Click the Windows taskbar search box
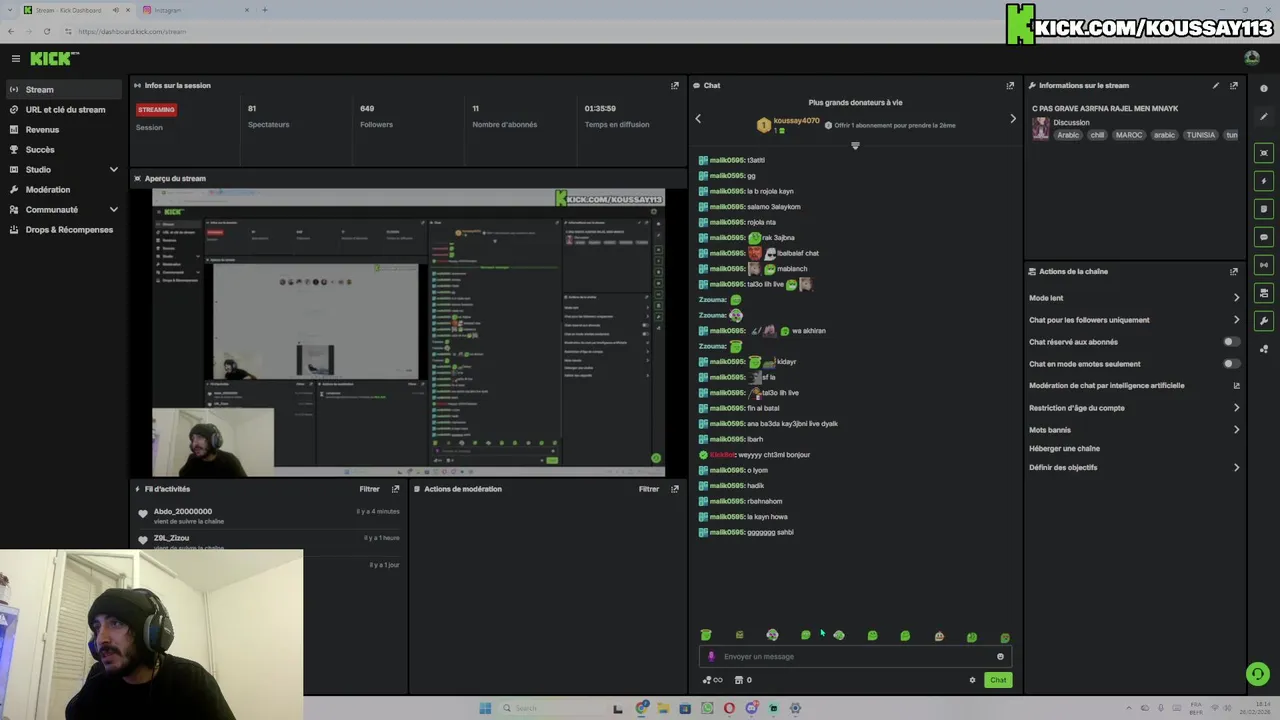 click(550, 708)
